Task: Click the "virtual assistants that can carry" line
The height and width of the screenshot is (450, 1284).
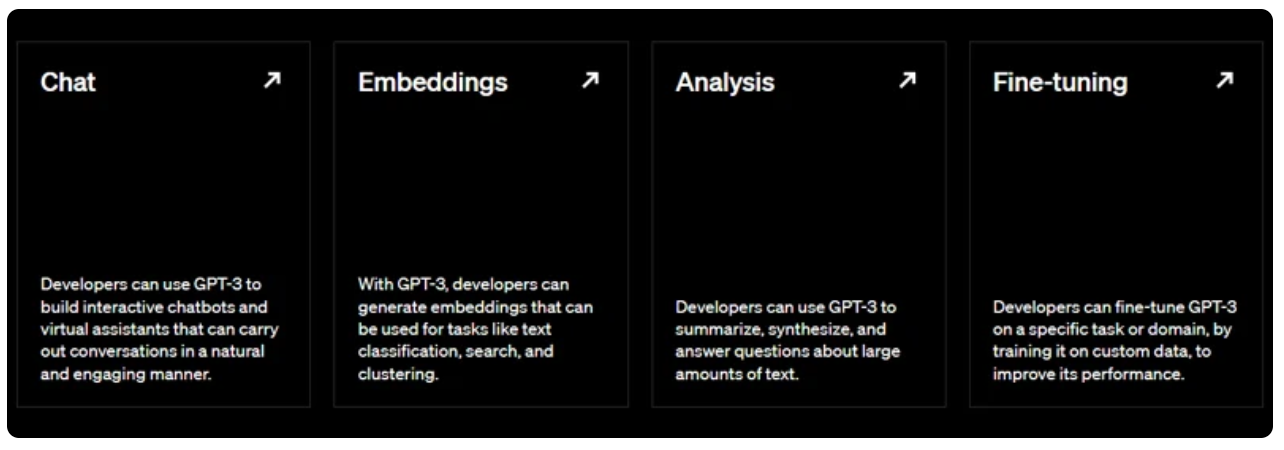Action: tap(160, 329)
